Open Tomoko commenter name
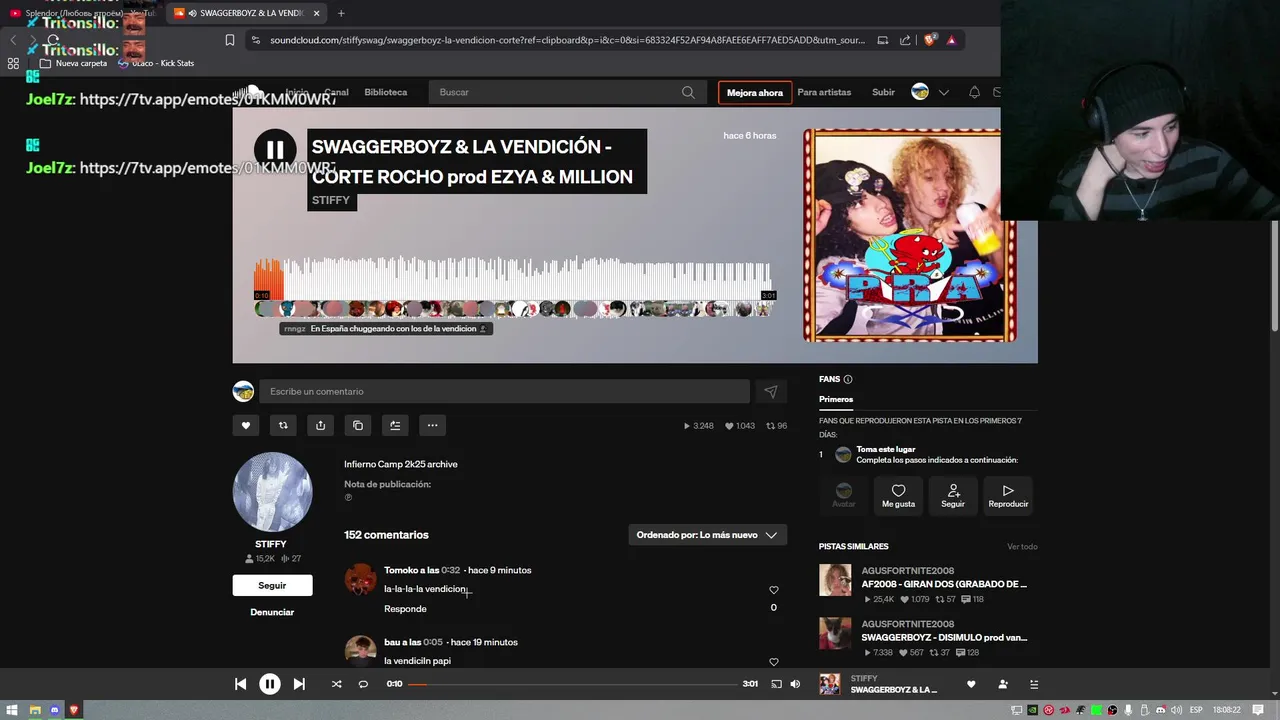The height and width of the screenshot is (720, 1280). click(403, 570)
